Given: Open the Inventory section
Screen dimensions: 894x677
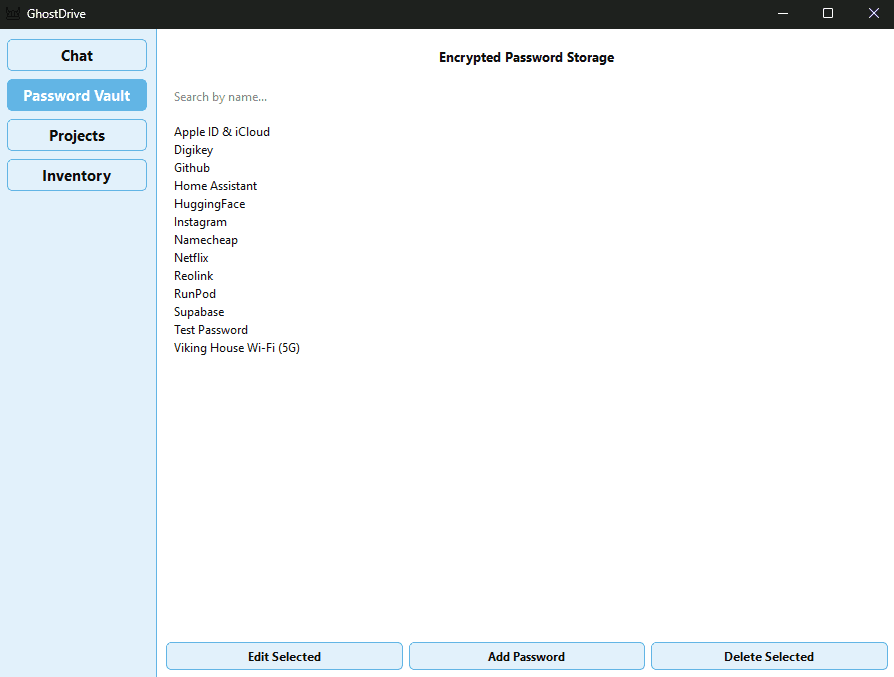Looking at the screenshot, I should (76, 175).
